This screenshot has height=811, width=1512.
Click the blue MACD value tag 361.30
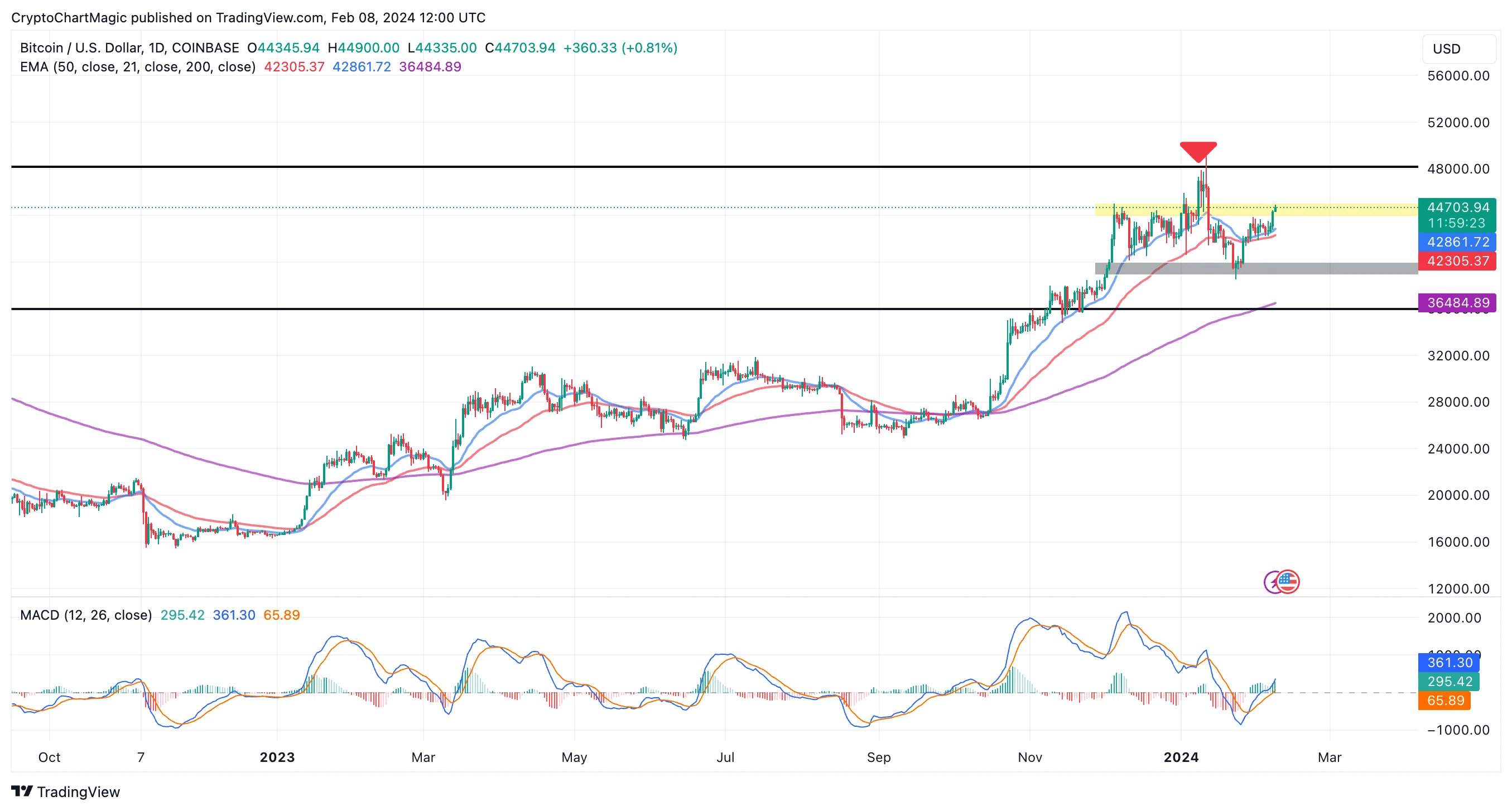click(1448, 662)
